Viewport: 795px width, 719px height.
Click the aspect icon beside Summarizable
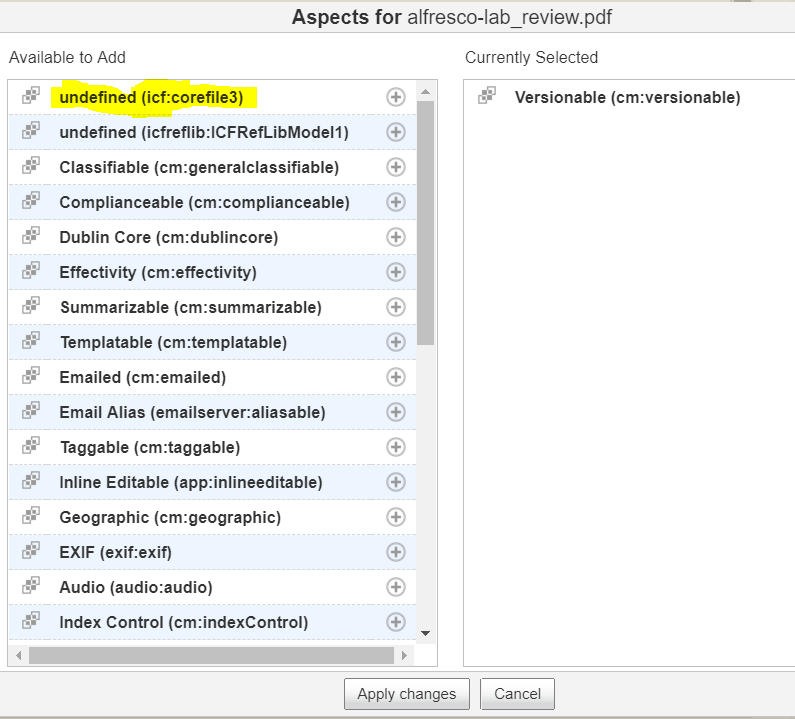coord(31,305)
